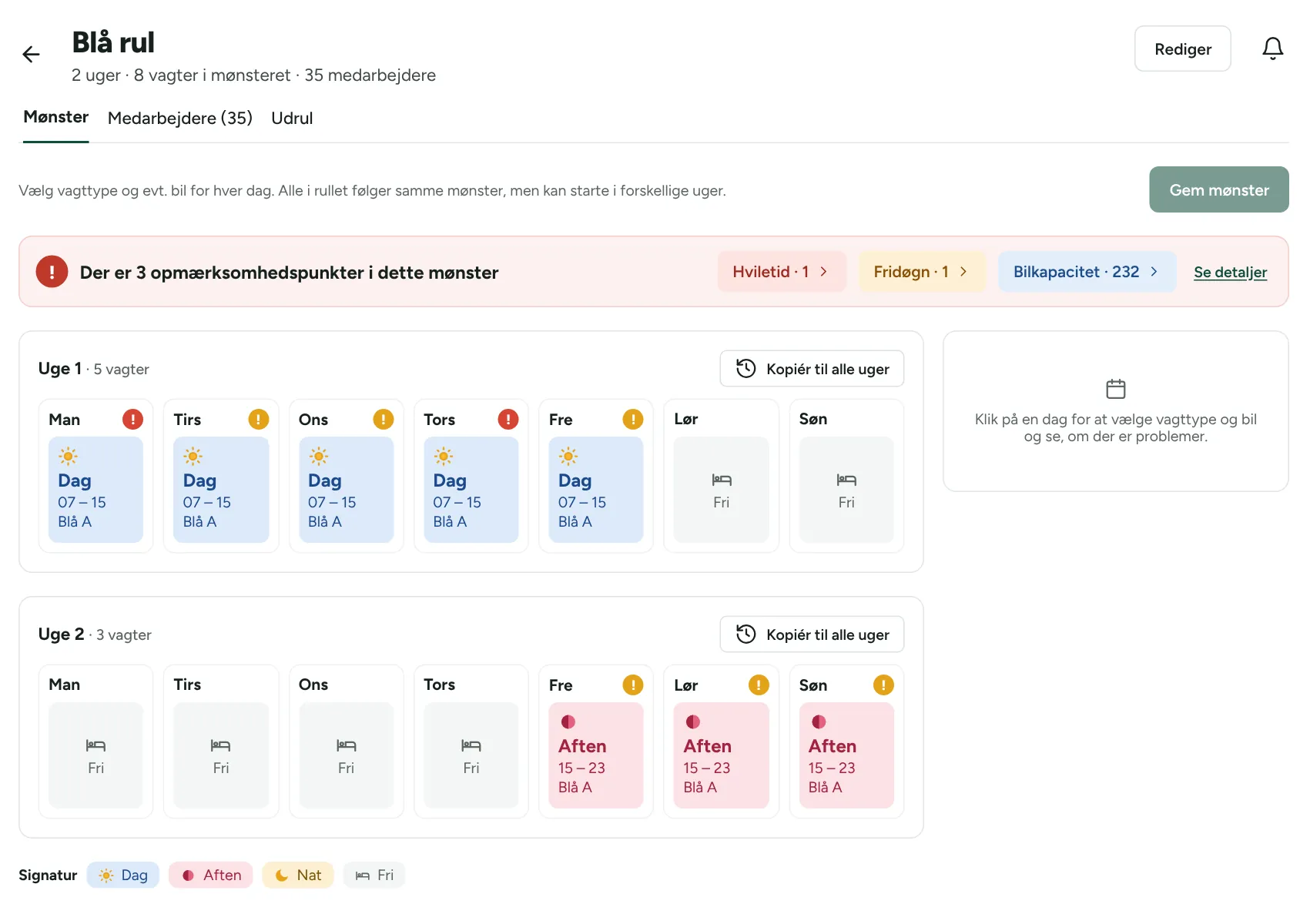The image size is (1310, 924).
Task: Open notifications bell icon
Action: tap(1272, 49)
